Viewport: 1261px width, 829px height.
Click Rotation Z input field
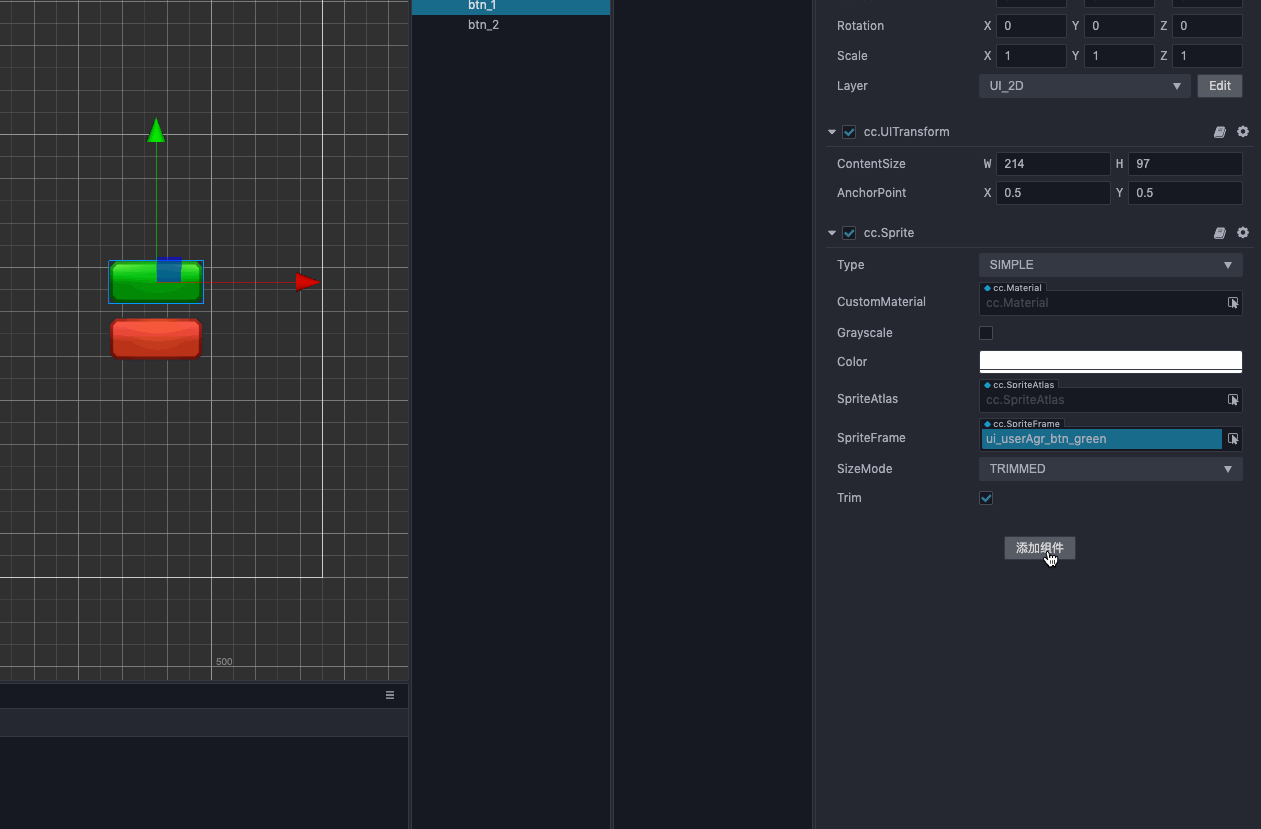1207,26
